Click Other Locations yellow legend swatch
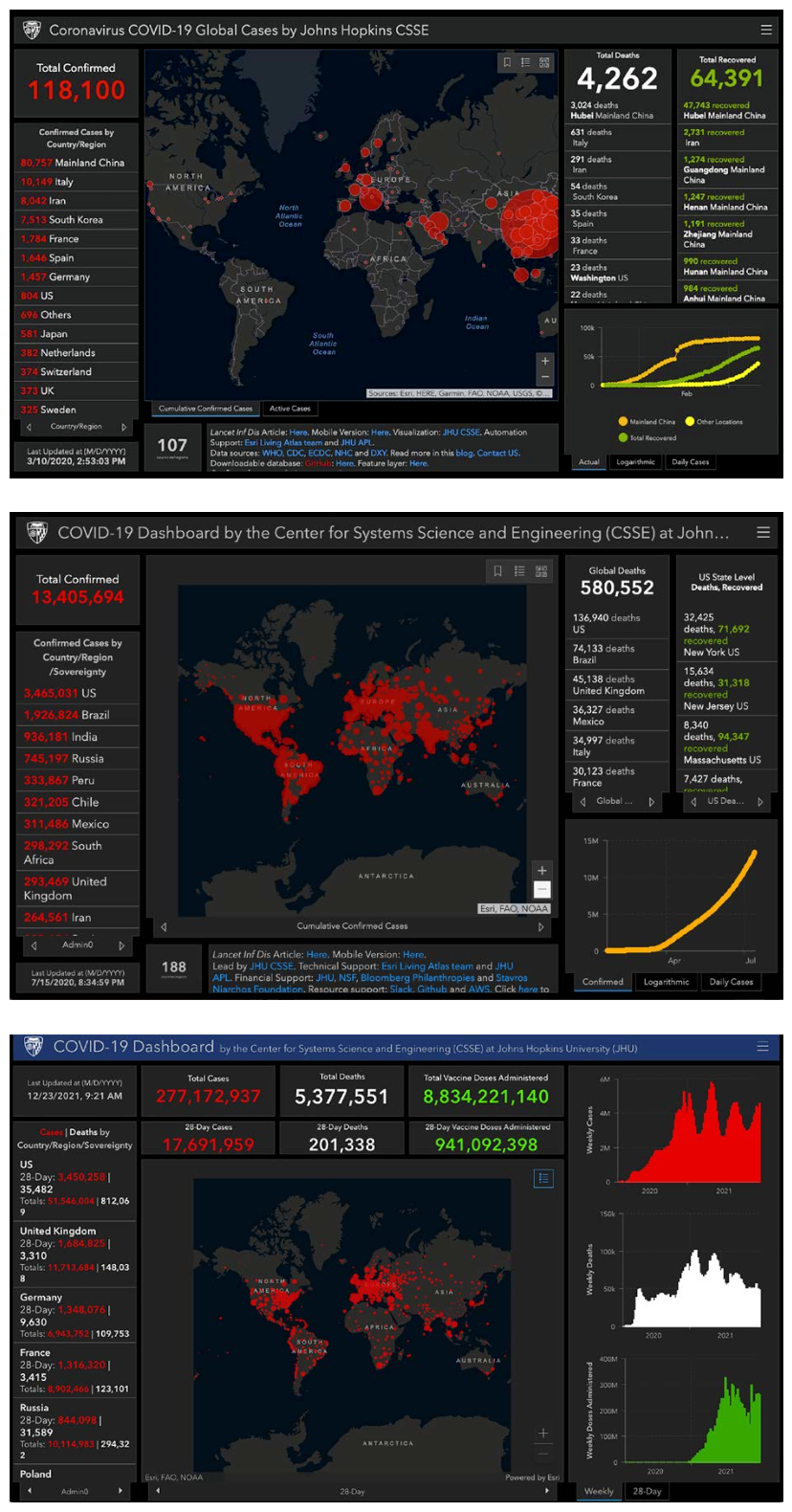The image size is (792, 1512). click(690, 421)
